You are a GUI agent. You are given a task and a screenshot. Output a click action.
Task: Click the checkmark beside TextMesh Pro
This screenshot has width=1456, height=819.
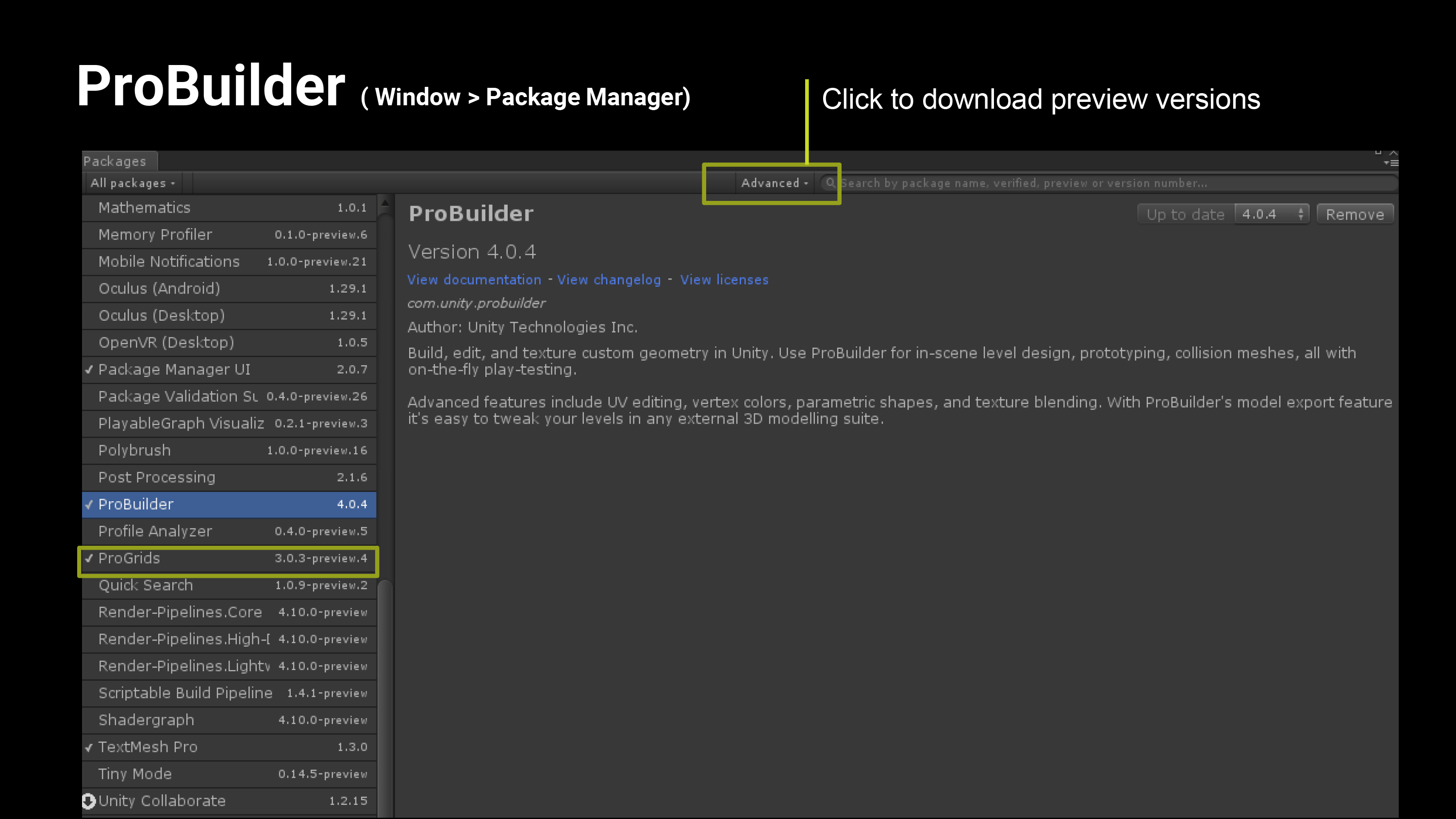click(89, 747)
